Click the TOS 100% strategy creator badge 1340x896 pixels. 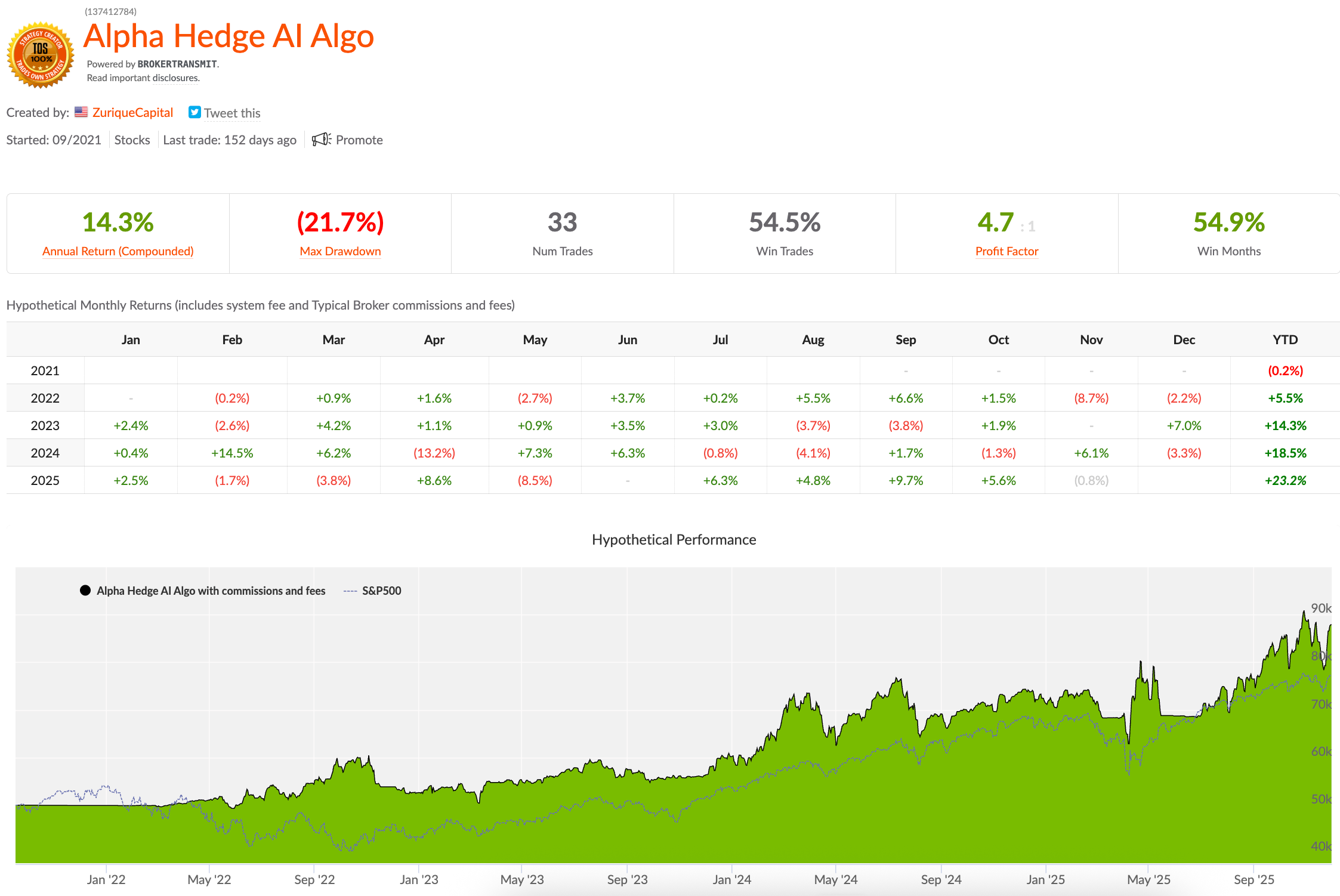tap(40, 55)
